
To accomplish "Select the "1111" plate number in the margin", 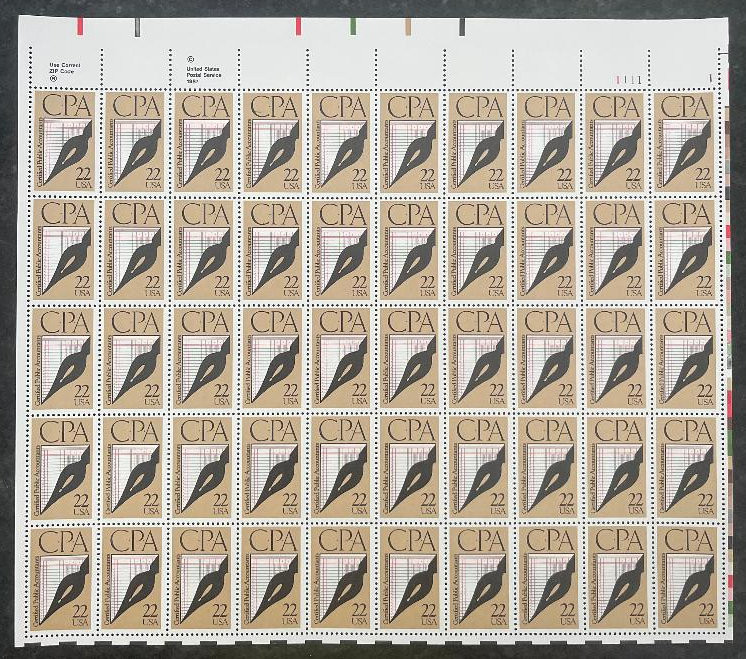I will 628,80.
